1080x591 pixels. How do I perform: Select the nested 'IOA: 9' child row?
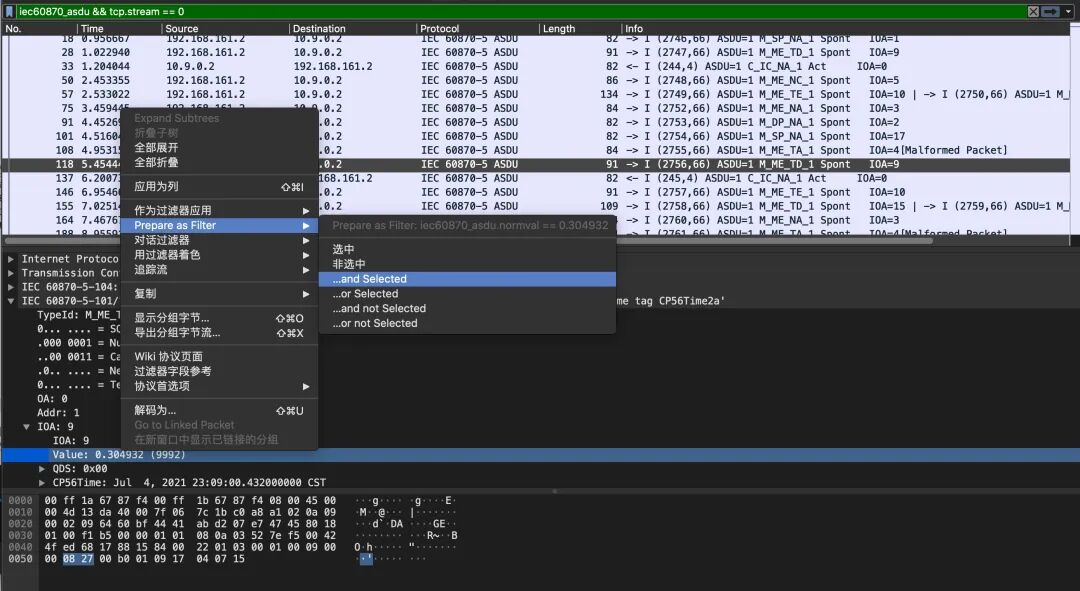pyautogui.click(x=71, y=441)
